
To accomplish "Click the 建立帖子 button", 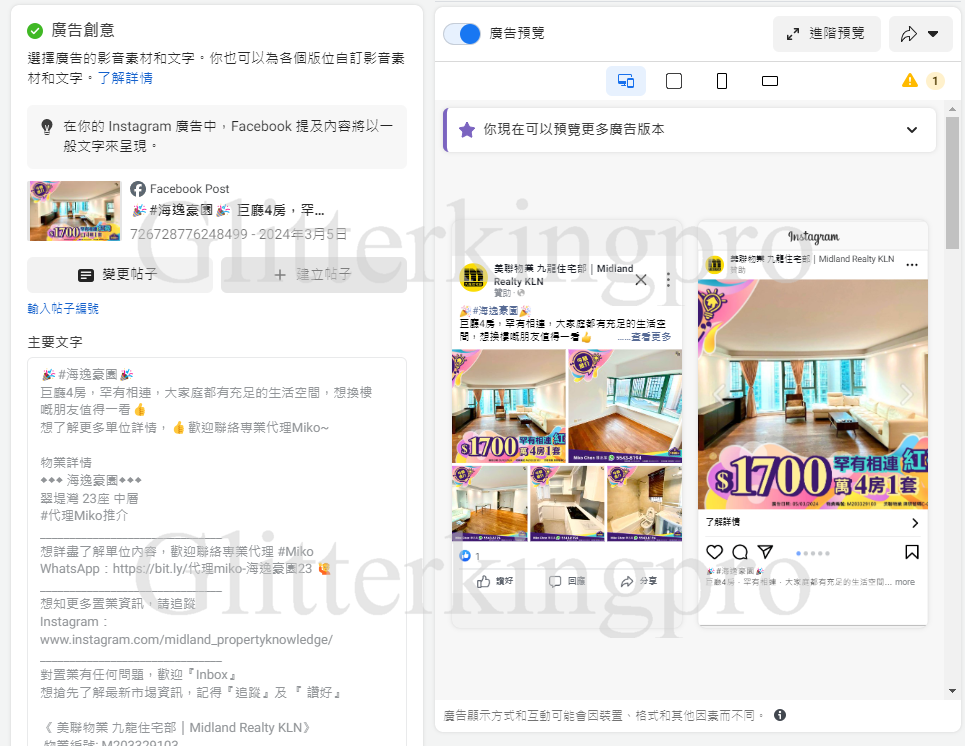I will (x=314, y=275).
